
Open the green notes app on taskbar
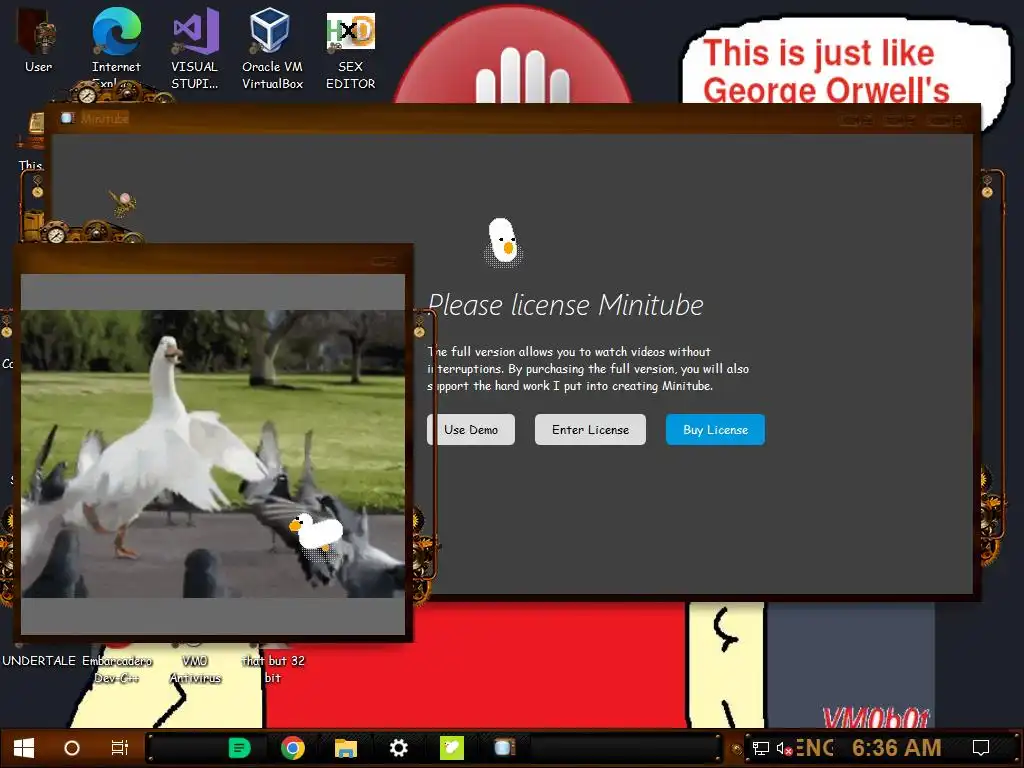[x=239, y=748]
